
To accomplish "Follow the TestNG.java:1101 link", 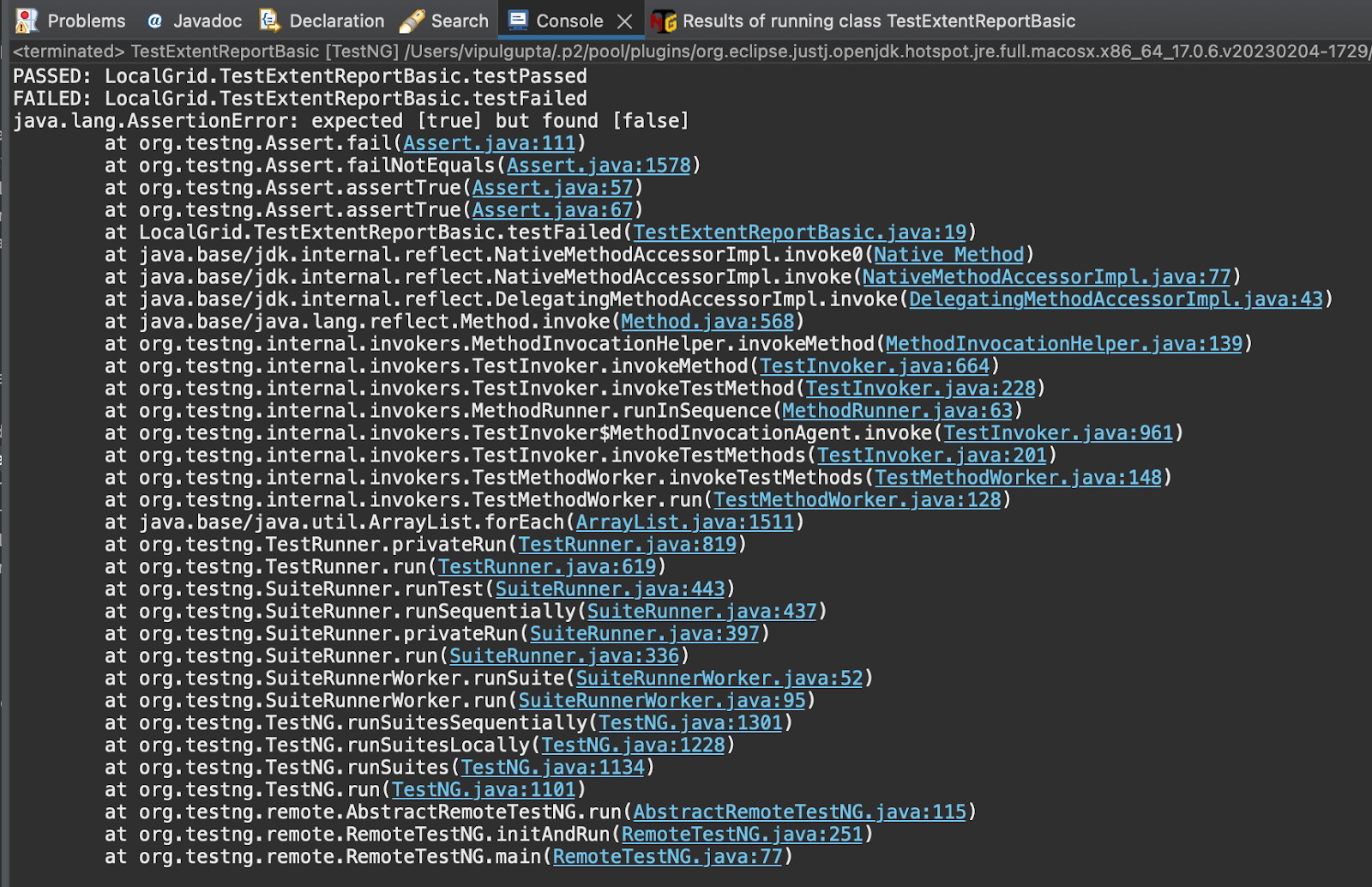I will tap(484, 789).
